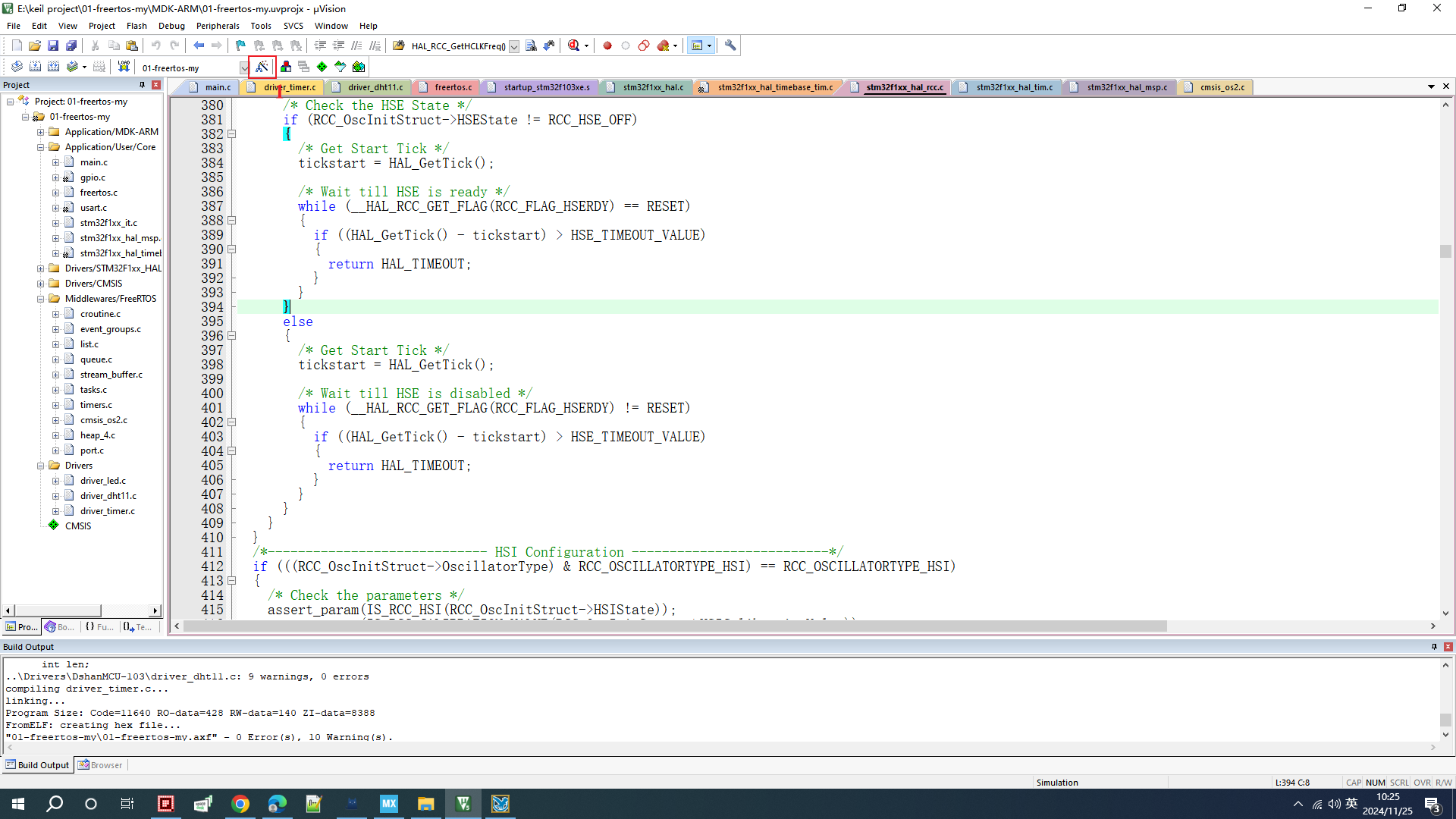
Task: Open Configuration wrench icon
Action: [730, 45]
